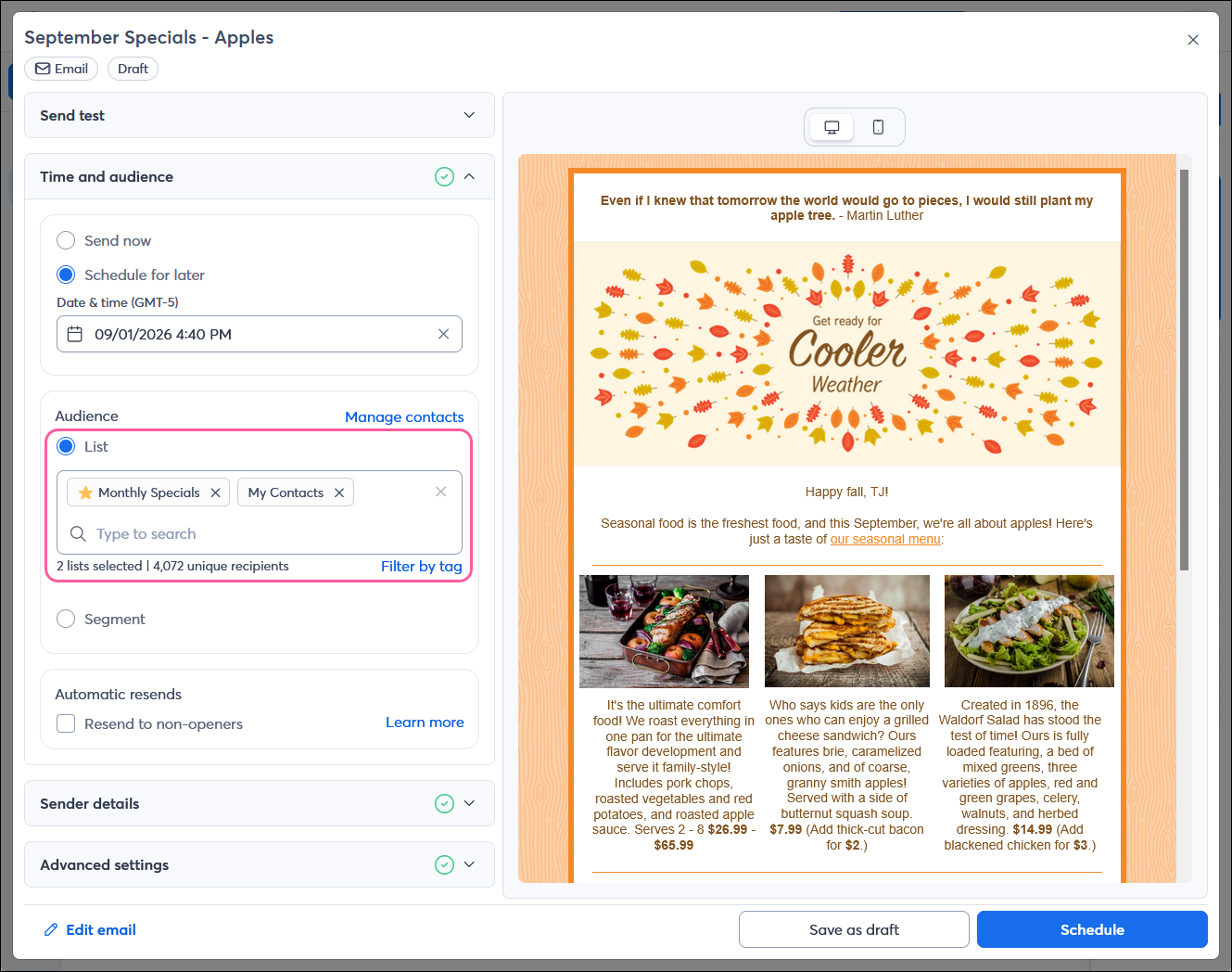Switch to desktop preview icon
Viewport: 1232px width, 972px height.
coord(831,126)
